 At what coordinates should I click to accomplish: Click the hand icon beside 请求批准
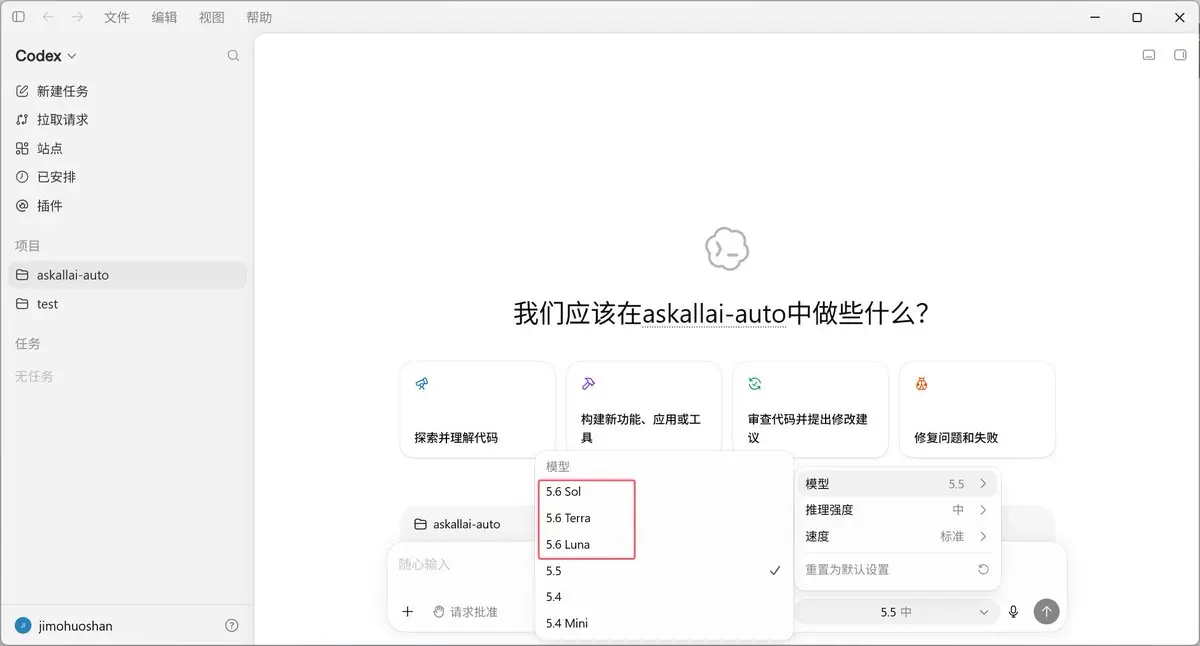coord(438,612)
